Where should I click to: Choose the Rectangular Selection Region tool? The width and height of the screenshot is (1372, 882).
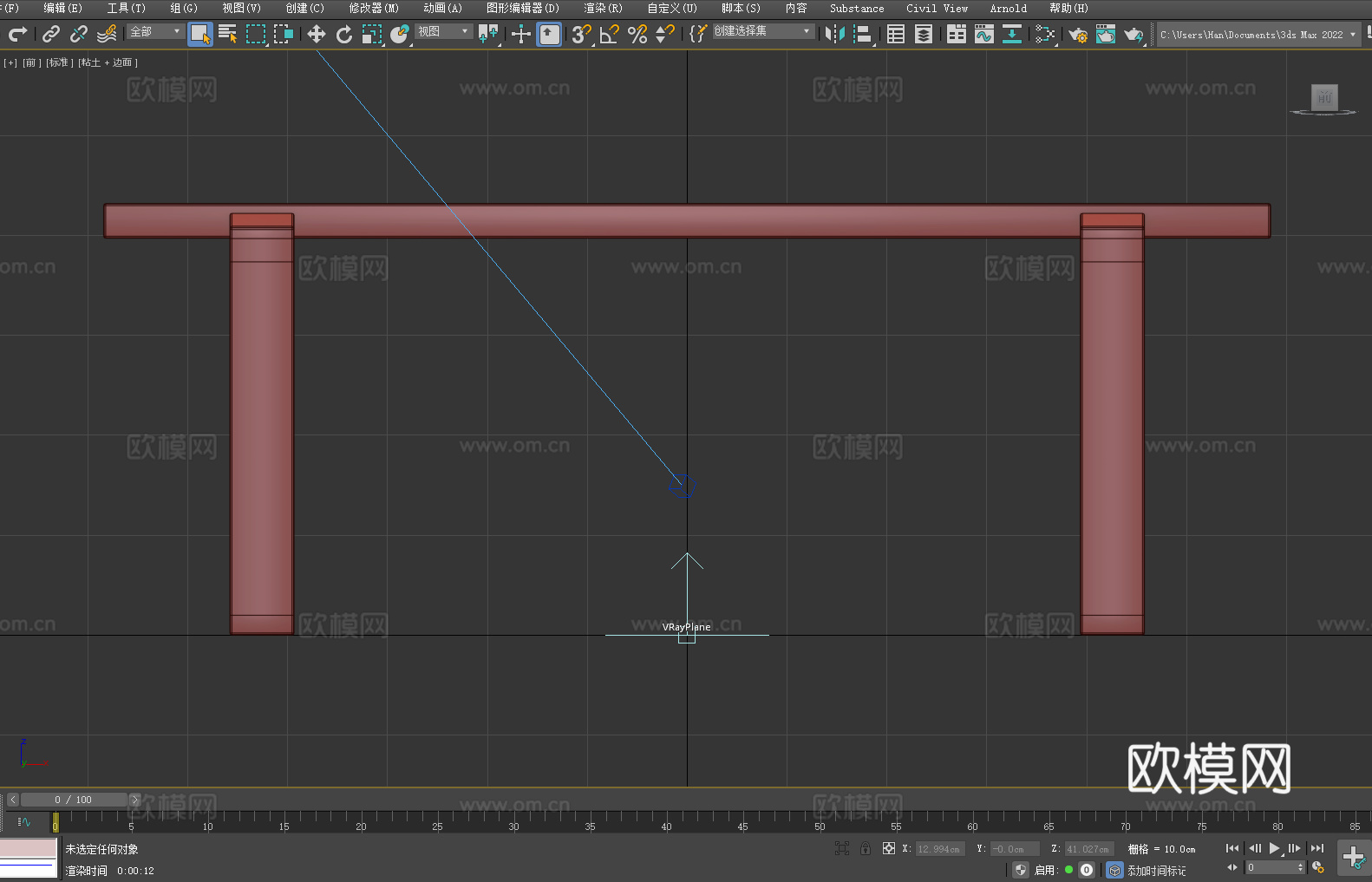coord(256,34)
